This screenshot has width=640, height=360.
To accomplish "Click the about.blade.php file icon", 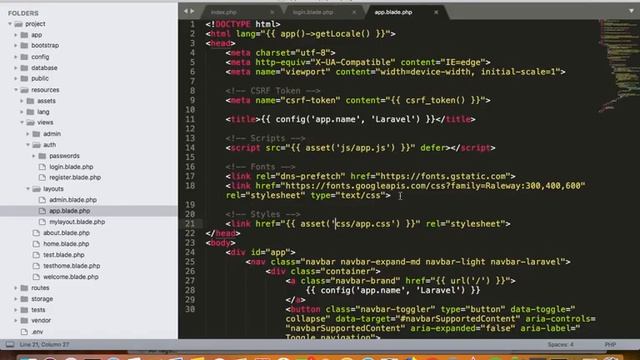I will point(36,233).
